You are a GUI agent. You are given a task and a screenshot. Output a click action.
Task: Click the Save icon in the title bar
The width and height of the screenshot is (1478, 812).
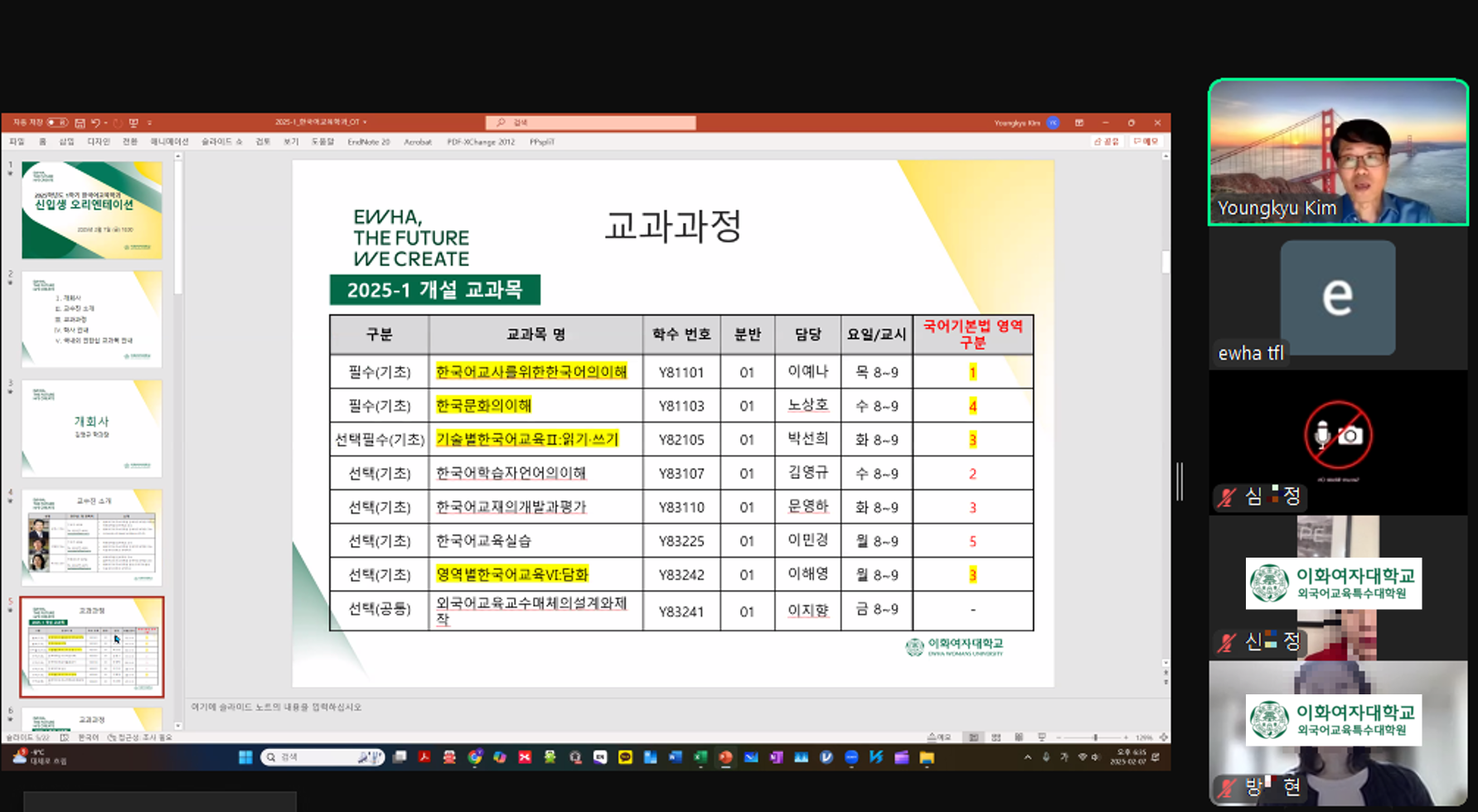[80, 123]
